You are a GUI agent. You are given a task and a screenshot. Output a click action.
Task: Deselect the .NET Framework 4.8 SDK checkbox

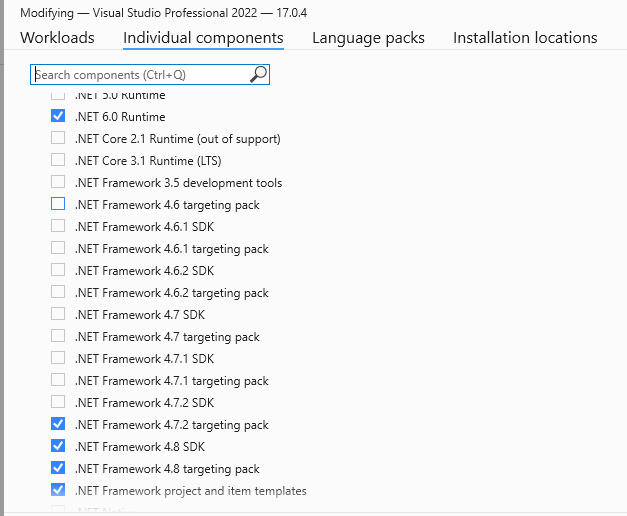(58, 447)
